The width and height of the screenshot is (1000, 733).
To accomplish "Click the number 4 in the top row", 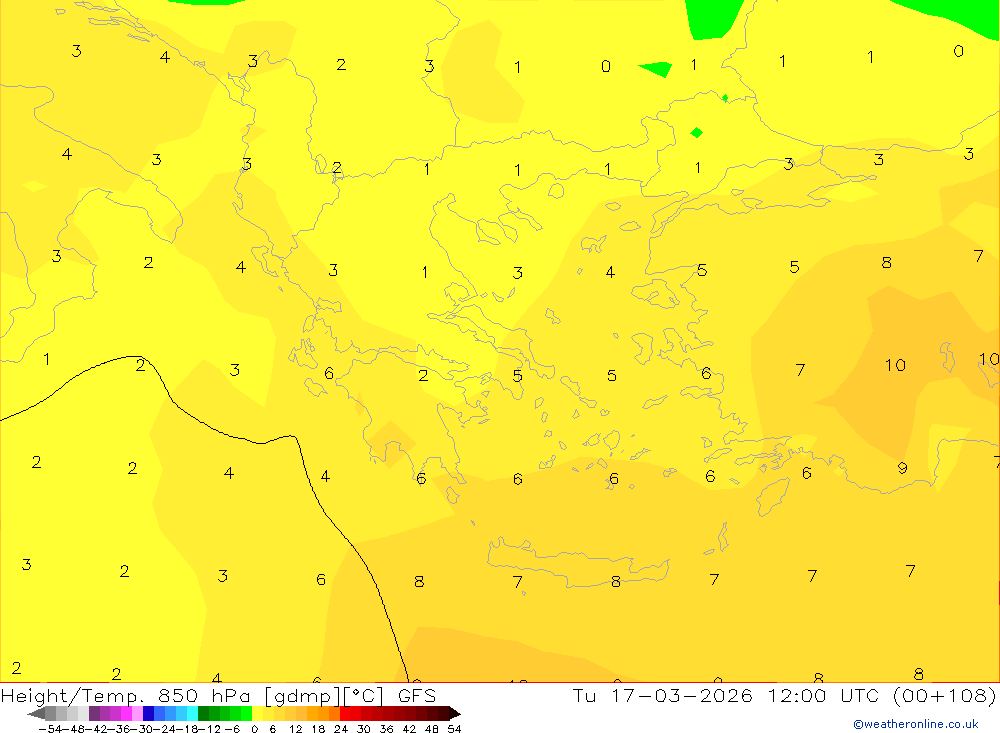I will point(165,57).
